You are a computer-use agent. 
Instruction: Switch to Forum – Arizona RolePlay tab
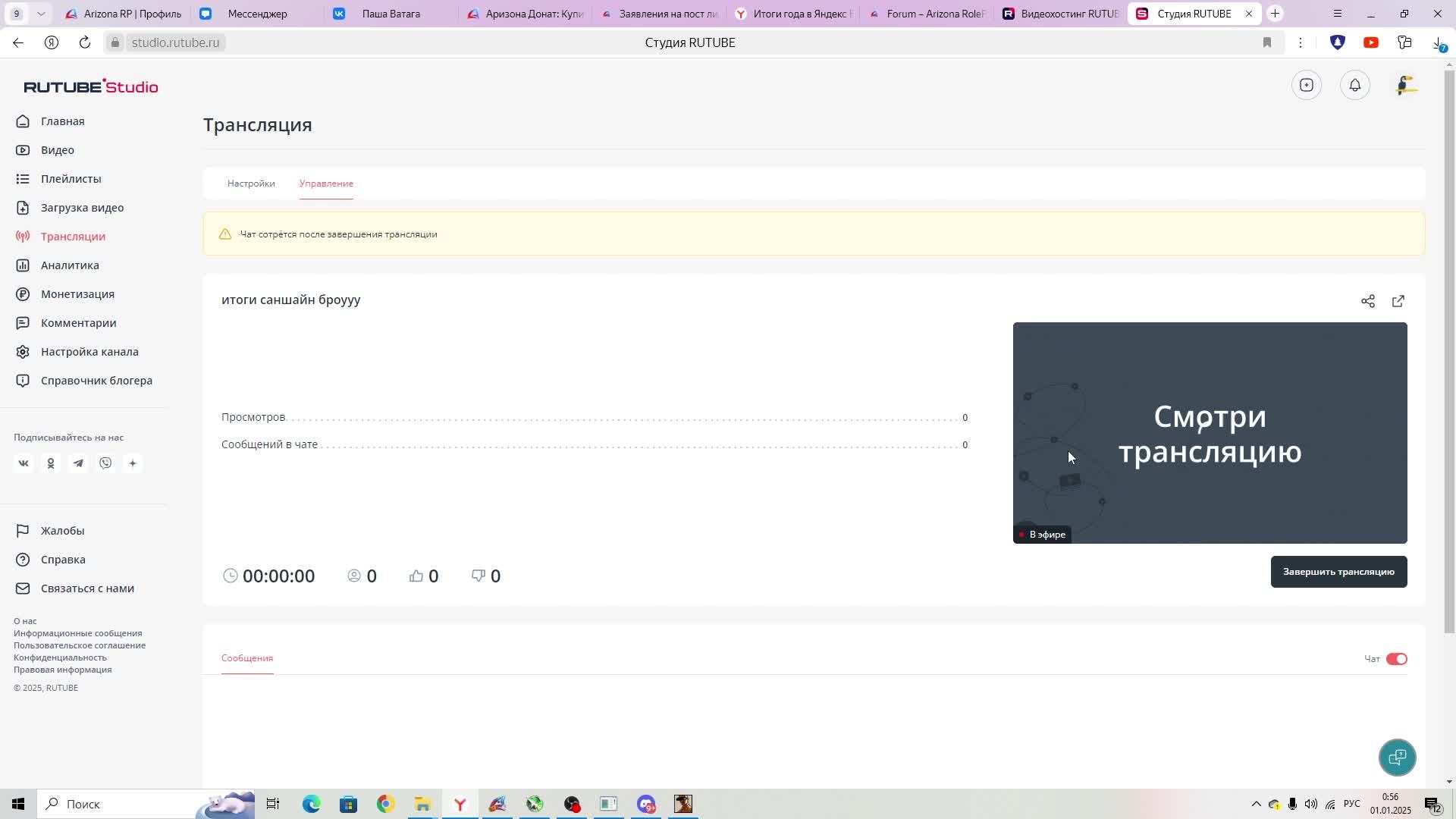tap(927, 14)
